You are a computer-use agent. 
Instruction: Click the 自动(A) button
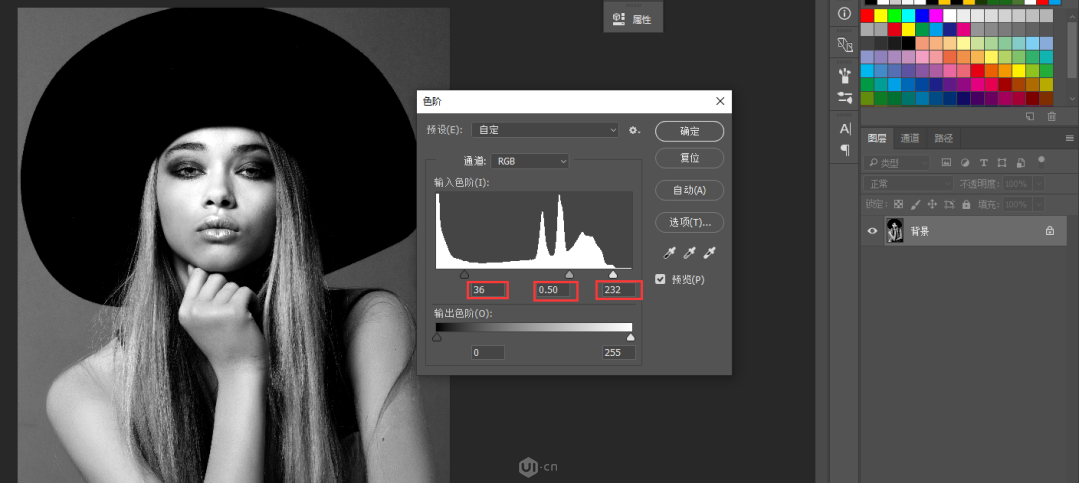point(689,190)
